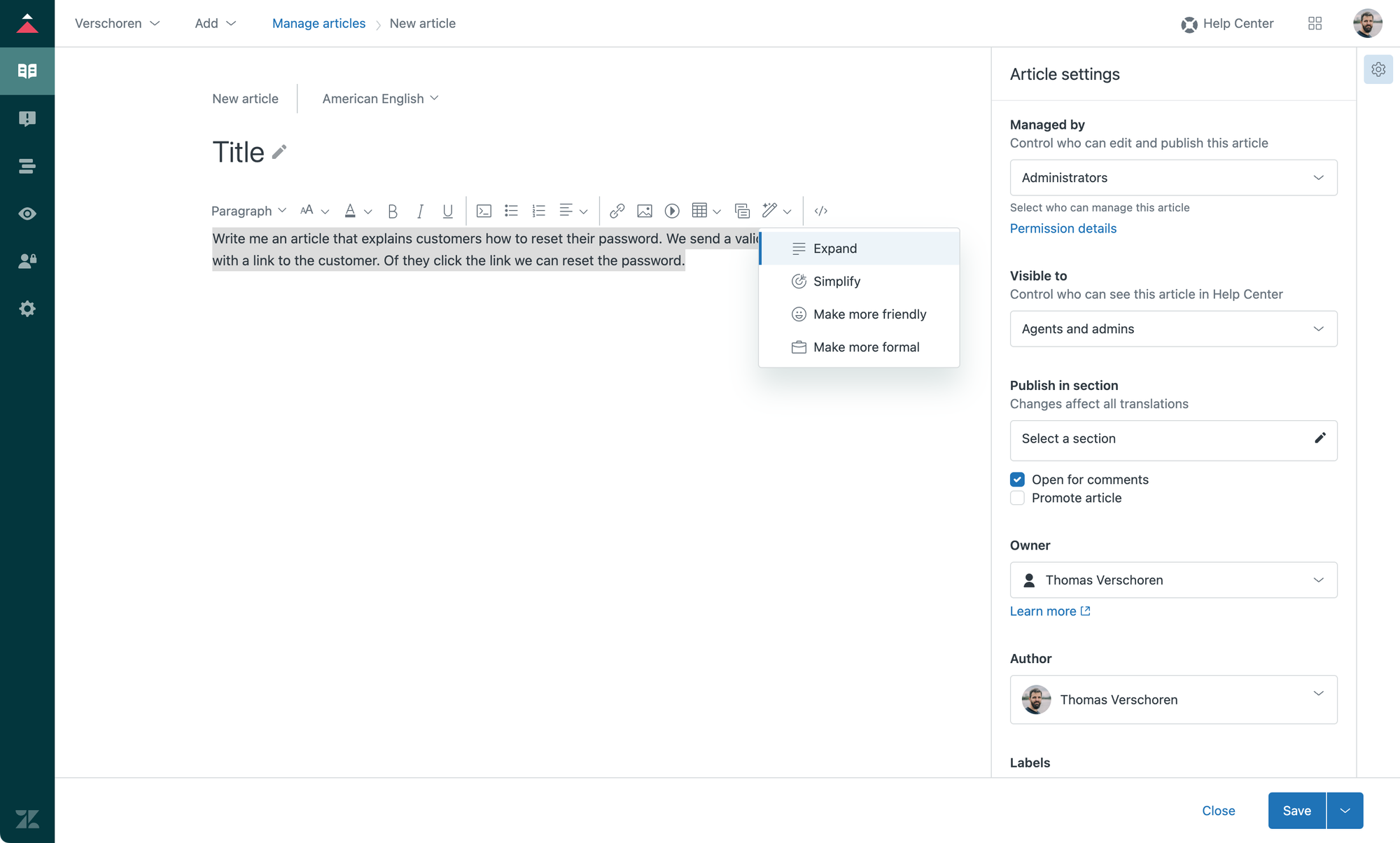
Task: Click the Permission details link
Action: point(1063,228)
